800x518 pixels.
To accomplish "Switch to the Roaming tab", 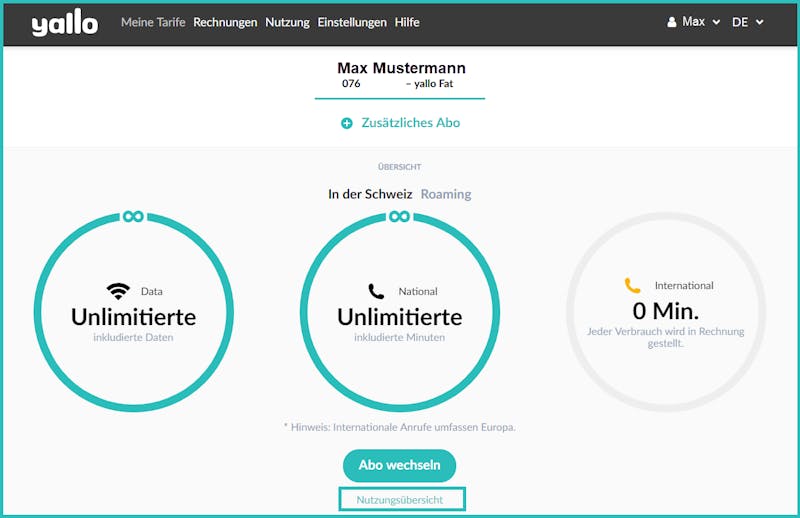I will click(446, 194).
